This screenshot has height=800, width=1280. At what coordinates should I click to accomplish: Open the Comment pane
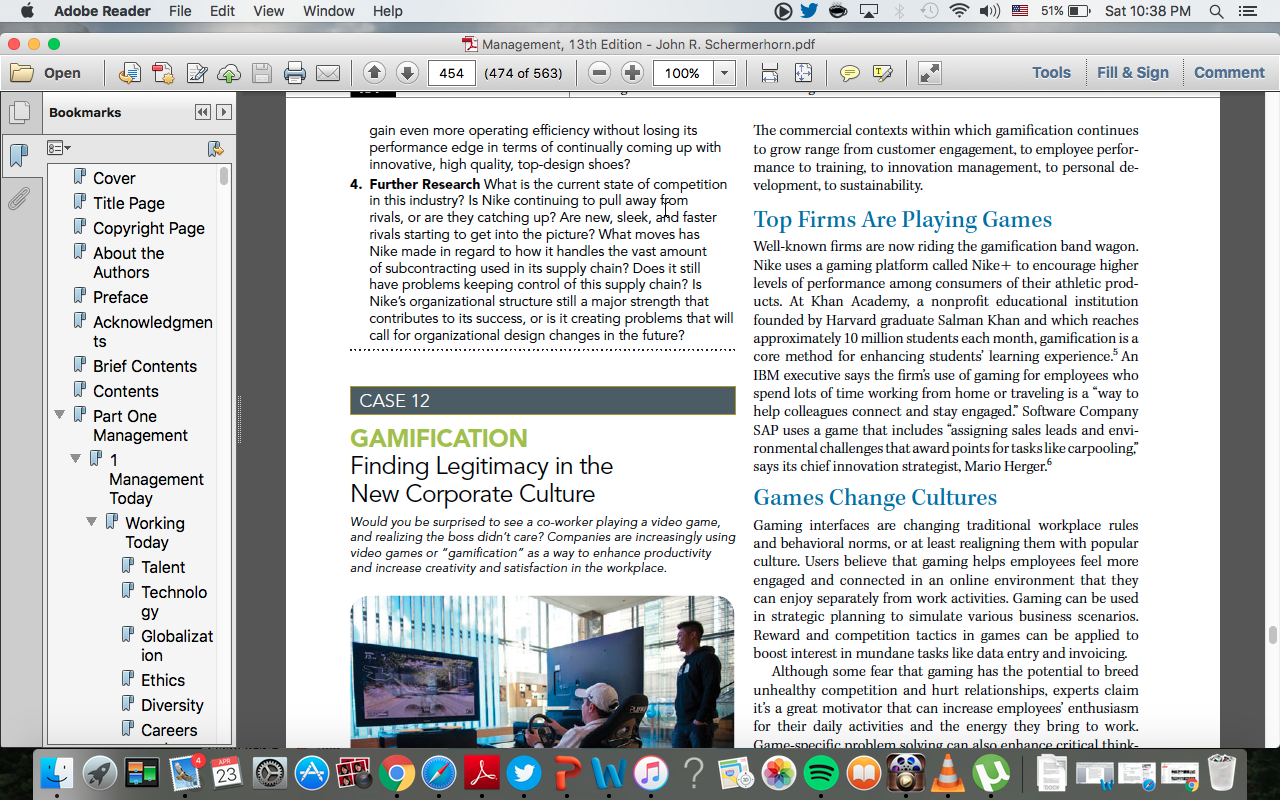(1229, 73)
